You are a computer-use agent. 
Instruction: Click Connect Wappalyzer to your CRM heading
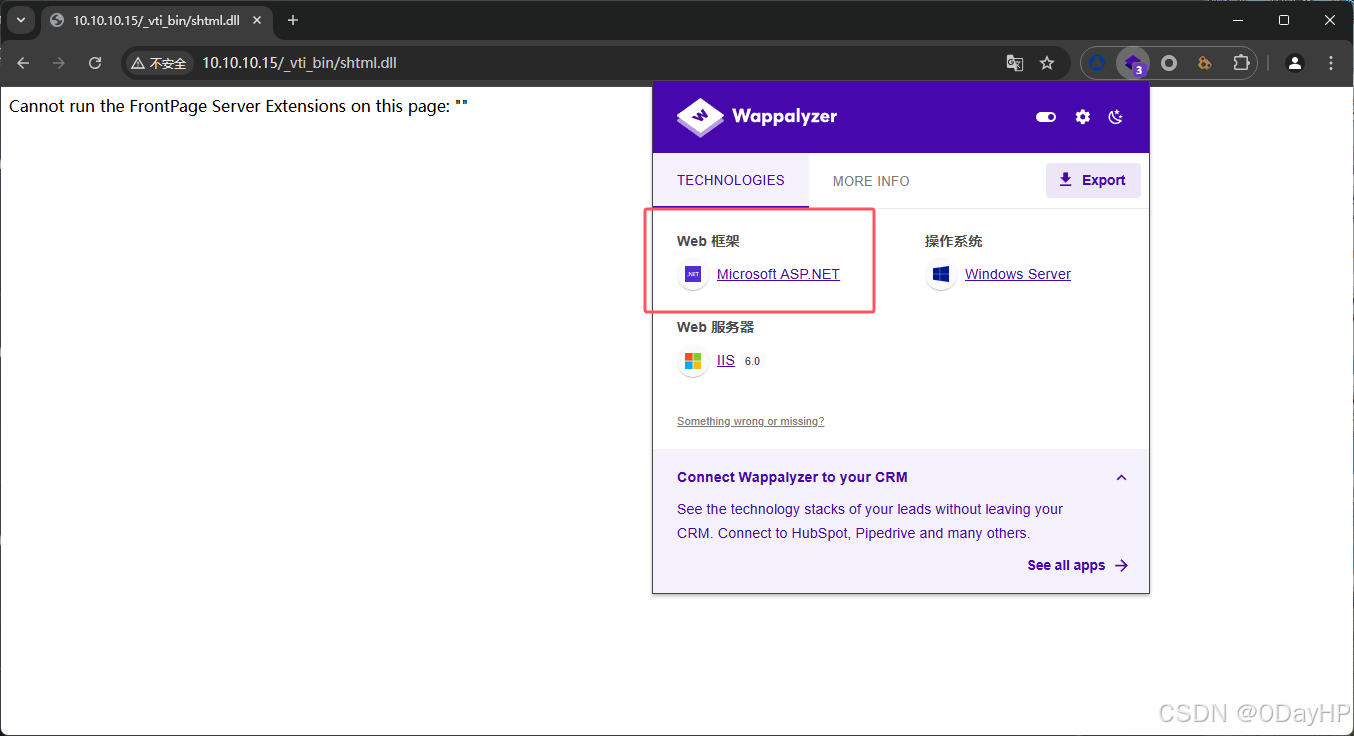pos(792,477)
